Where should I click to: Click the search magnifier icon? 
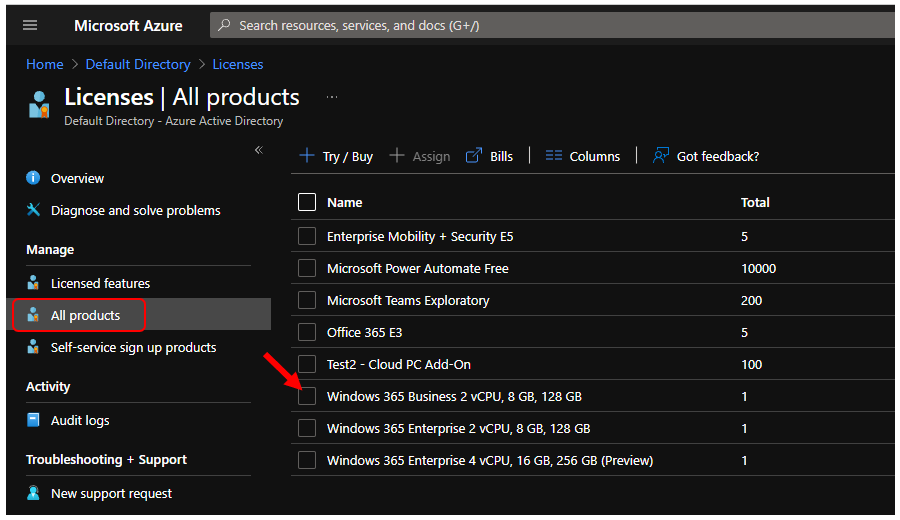pos(224,25)
